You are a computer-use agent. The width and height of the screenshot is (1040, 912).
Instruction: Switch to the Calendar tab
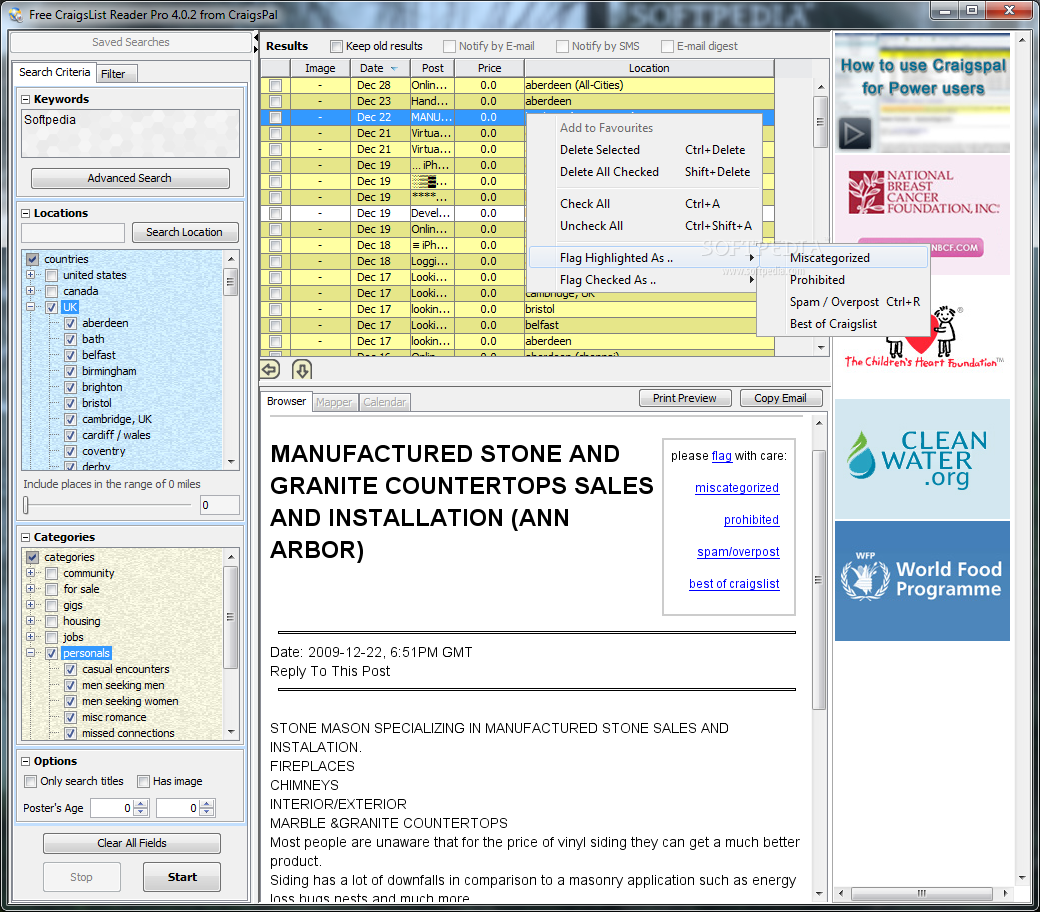[385, 402]
